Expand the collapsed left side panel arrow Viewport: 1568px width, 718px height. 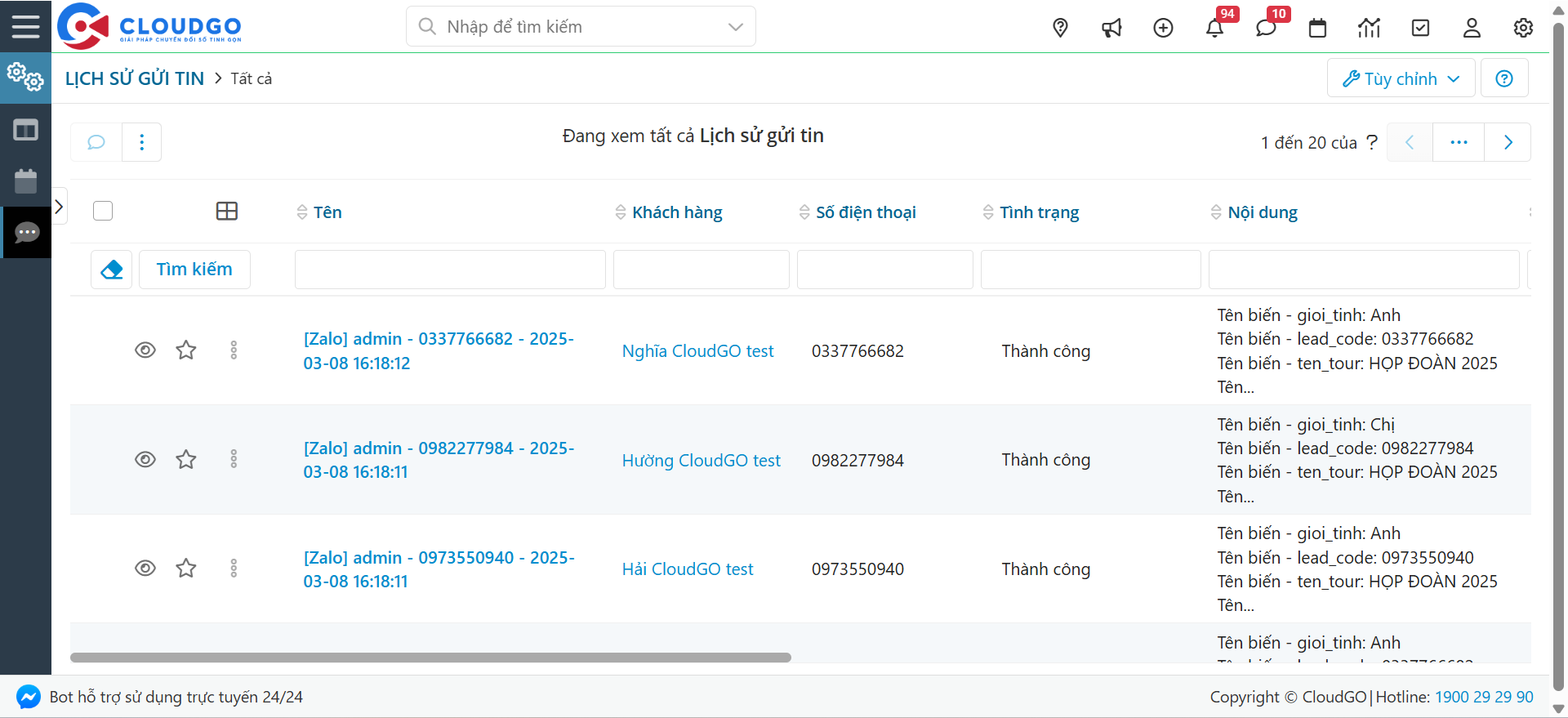(x=59, y=207)
